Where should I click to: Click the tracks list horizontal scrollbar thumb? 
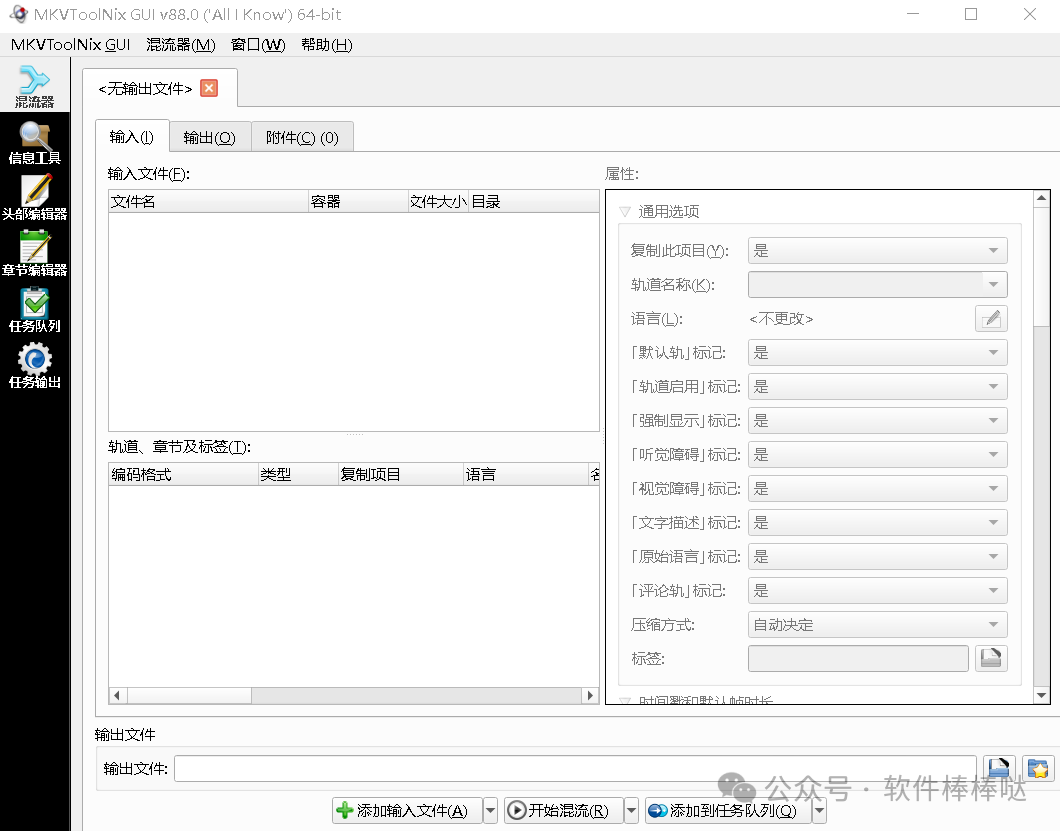click(x=189, y=696)
